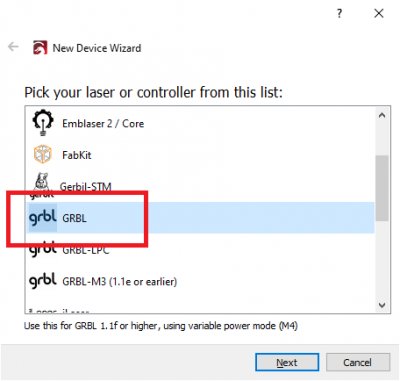Click the FabKit orange cube icon
Image resolution: width=400 pixels, height=381 pixels.
point(43,154)
